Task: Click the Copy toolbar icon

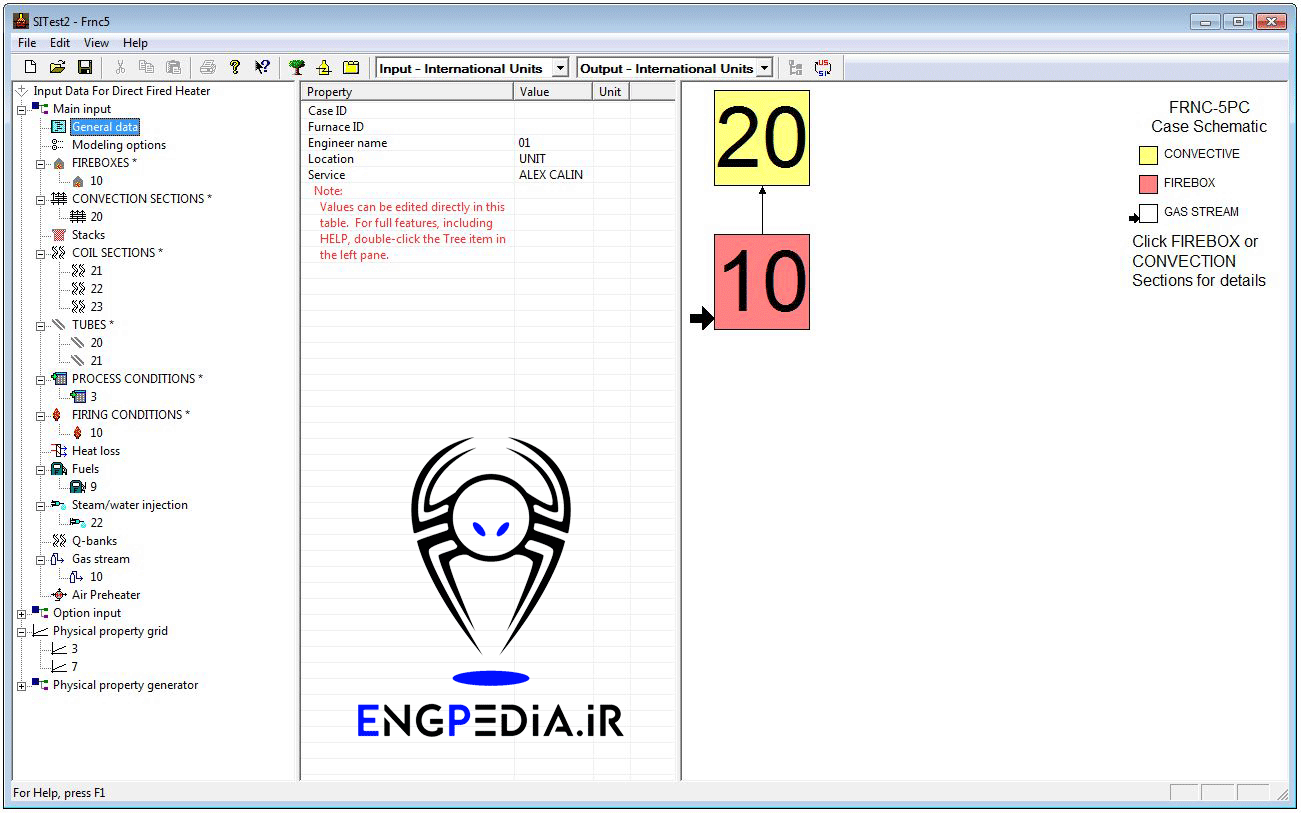Action: pos(147,67)
